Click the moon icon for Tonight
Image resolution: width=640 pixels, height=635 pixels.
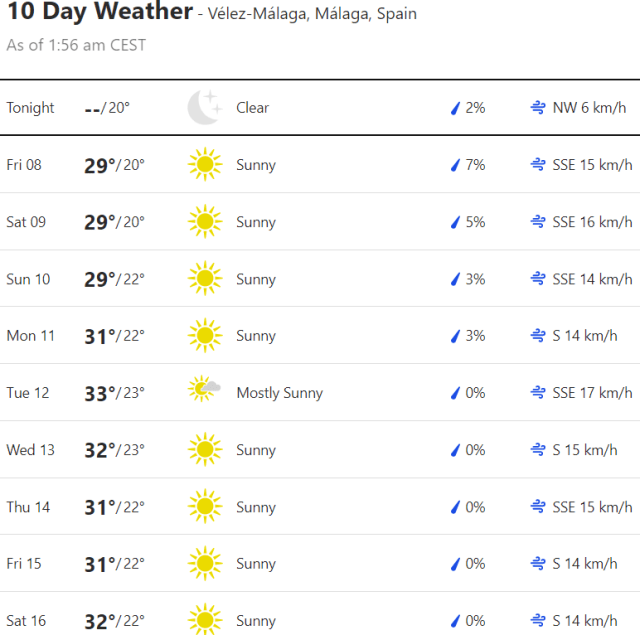pos(204,108)
